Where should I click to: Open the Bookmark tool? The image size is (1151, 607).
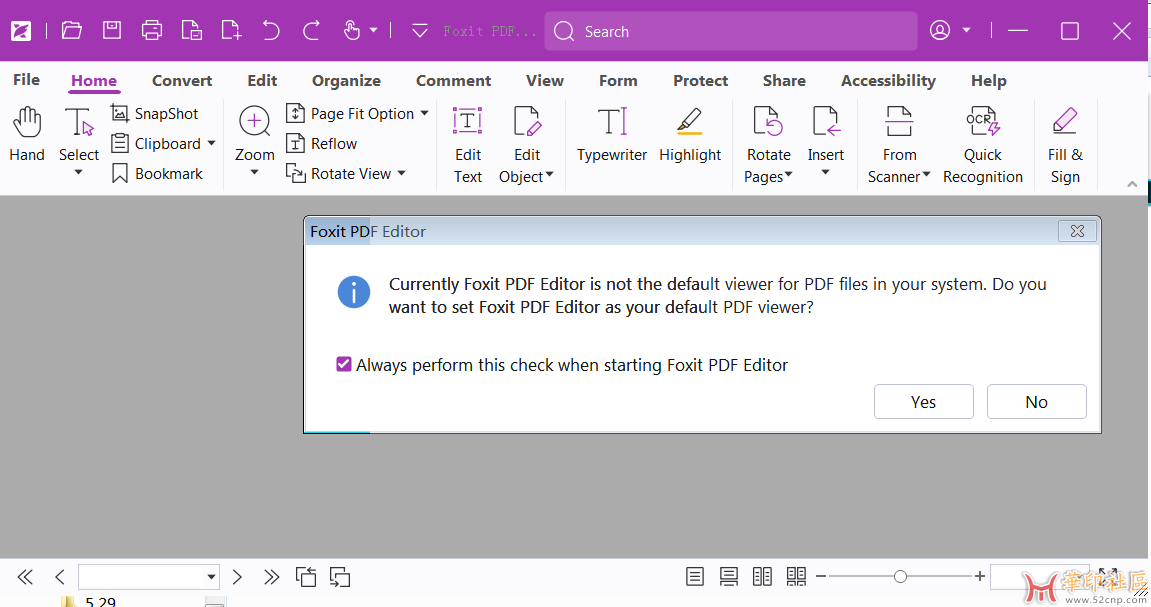pyautogui.click(x=157, y=174)
